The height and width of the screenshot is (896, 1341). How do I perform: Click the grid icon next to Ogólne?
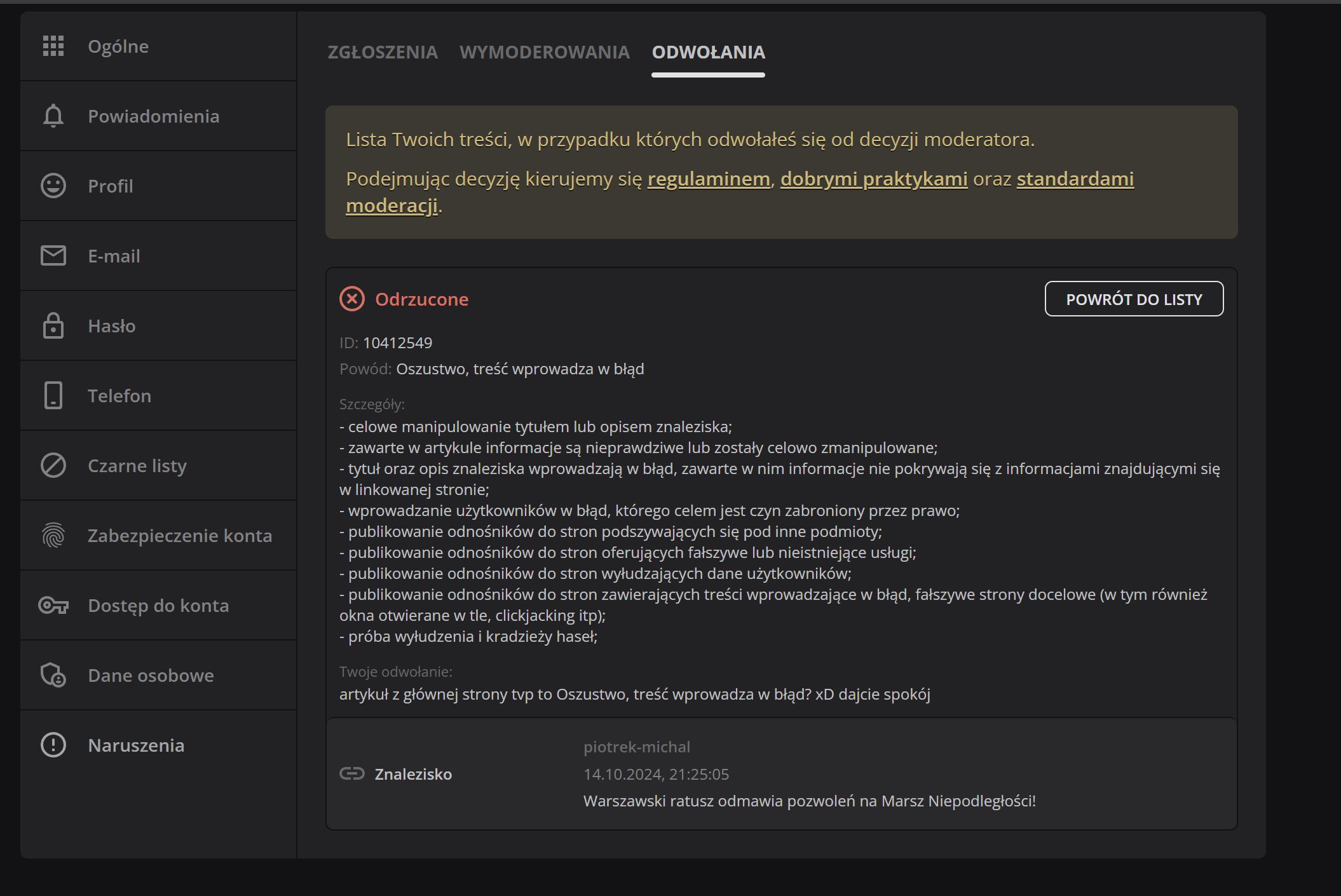tap(53, 46)
